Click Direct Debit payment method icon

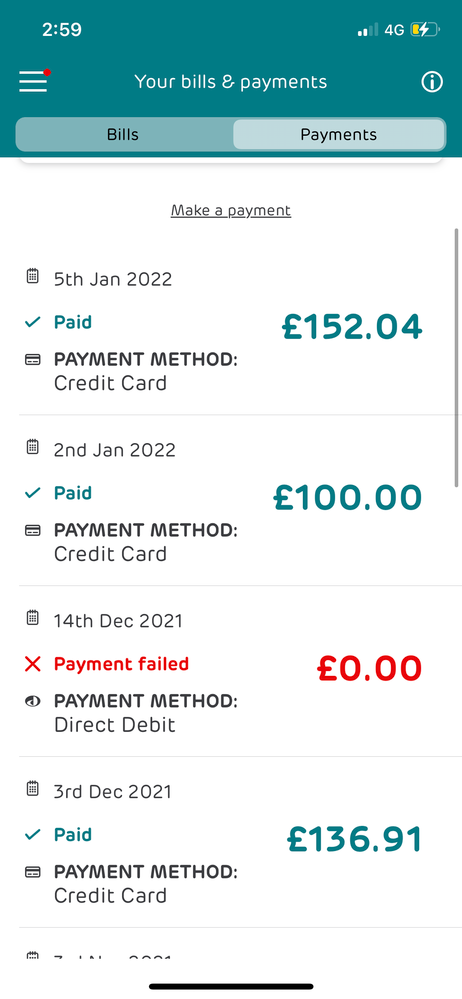point(32,701)
